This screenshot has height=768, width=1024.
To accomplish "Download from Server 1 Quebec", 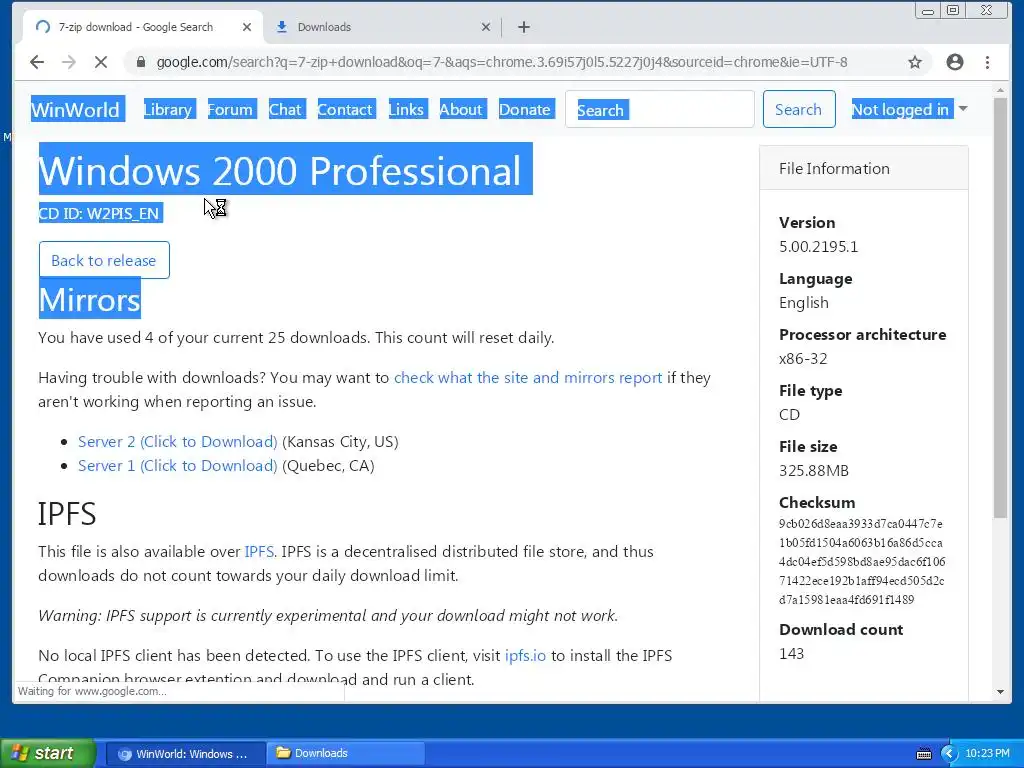I will (x=178, y=466).
